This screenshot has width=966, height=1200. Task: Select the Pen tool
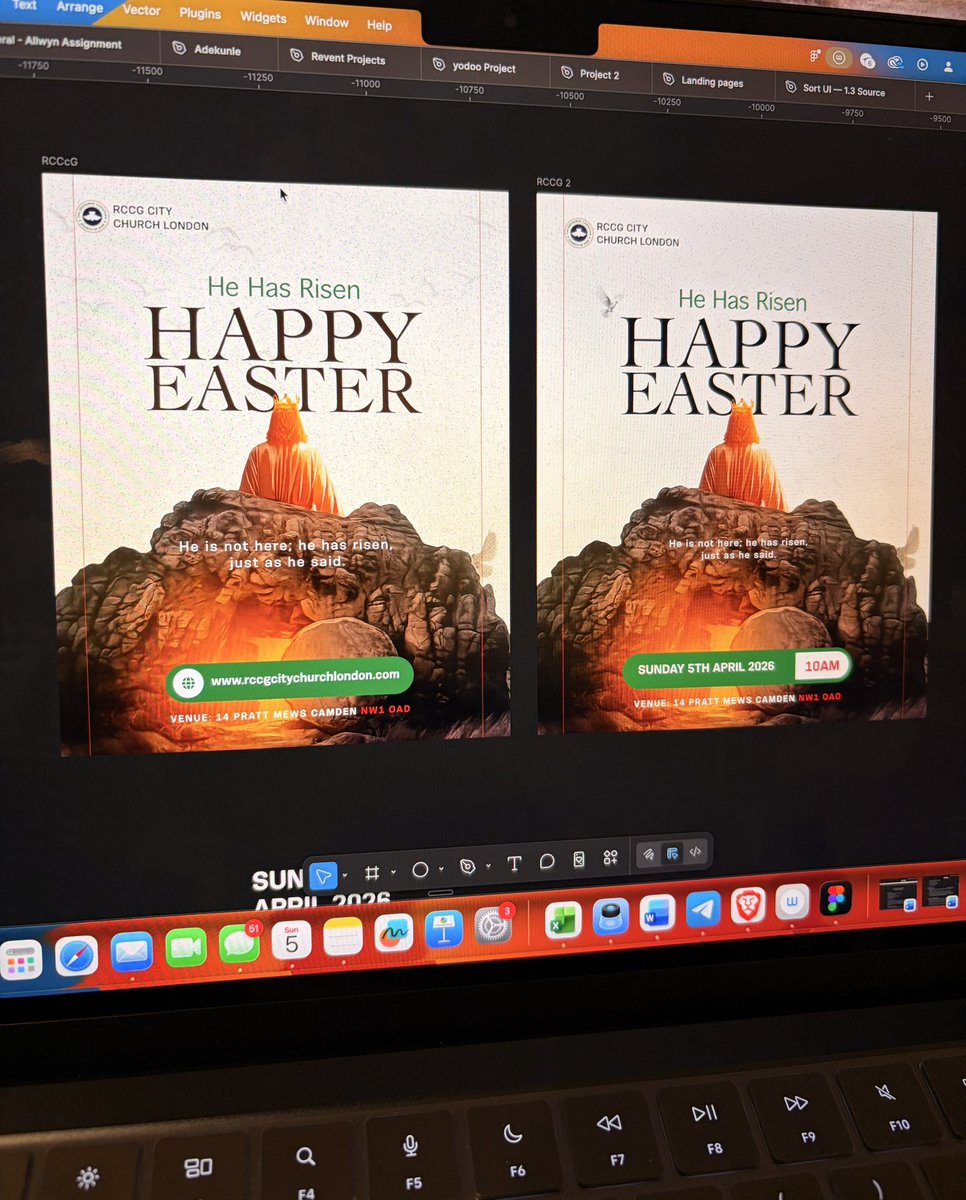[468, 866]
